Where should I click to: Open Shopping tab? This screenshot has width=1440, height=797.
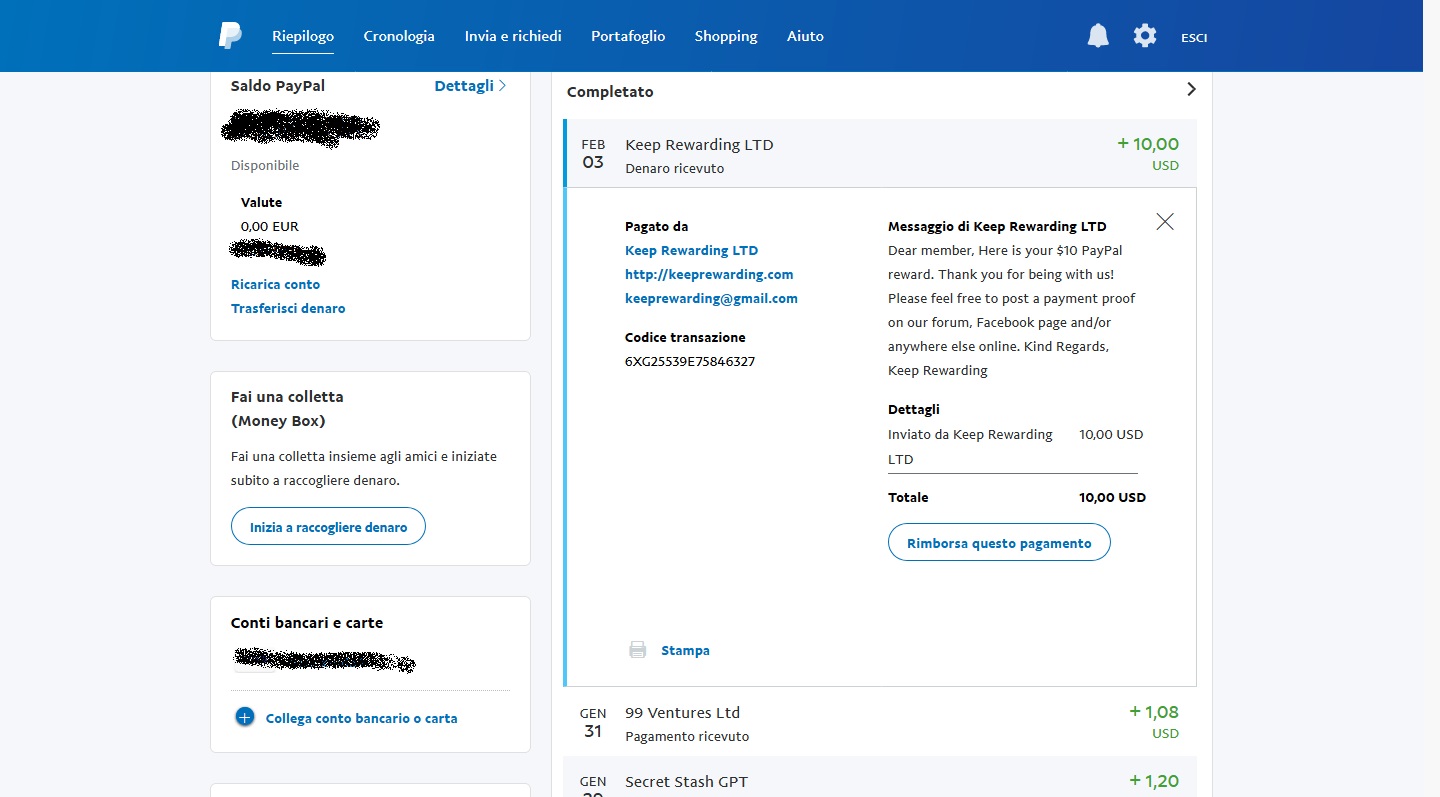(726, 36)
